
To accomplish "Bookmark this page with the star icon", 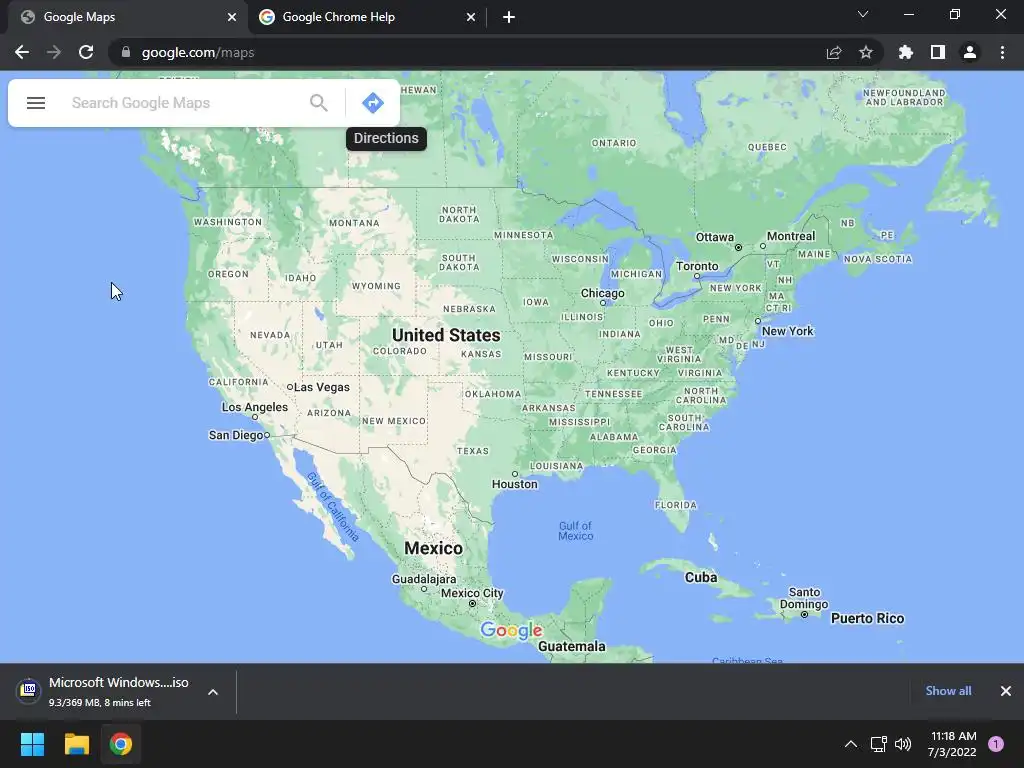I will (866, 52).
